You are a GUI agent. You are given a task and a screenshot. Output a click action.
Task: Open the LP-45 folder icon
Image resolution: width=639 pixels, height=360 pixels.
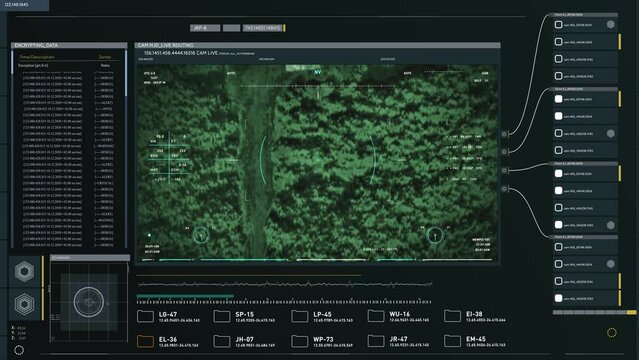point(300,316)
